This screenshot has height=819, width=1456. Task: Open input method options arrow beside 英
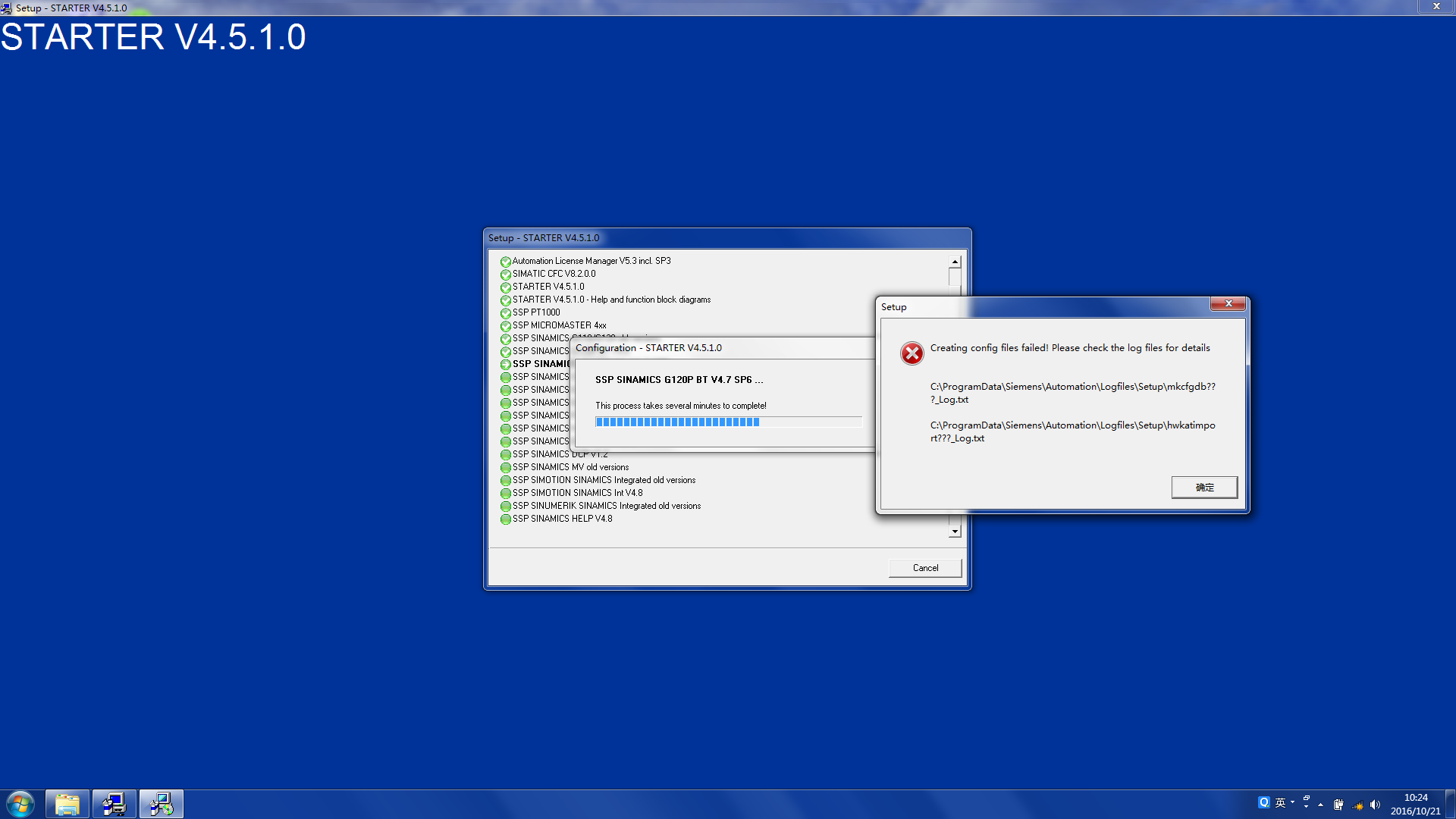pos(1292,802)
